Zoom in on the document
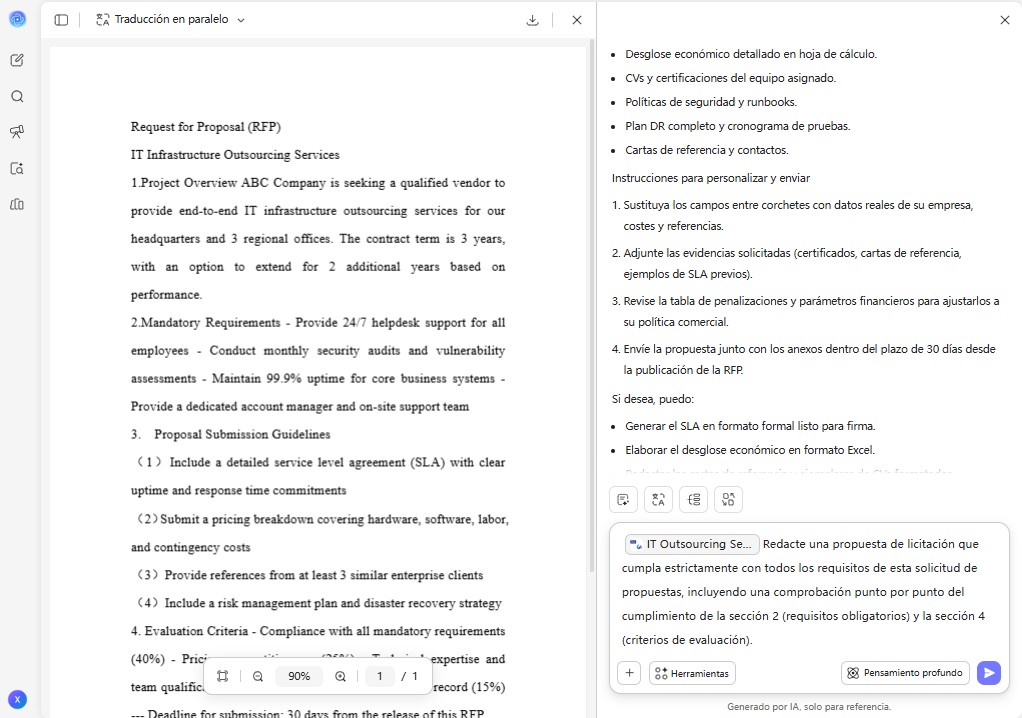The width and height of the screenshot is (1022, 718). coord(340,676)
